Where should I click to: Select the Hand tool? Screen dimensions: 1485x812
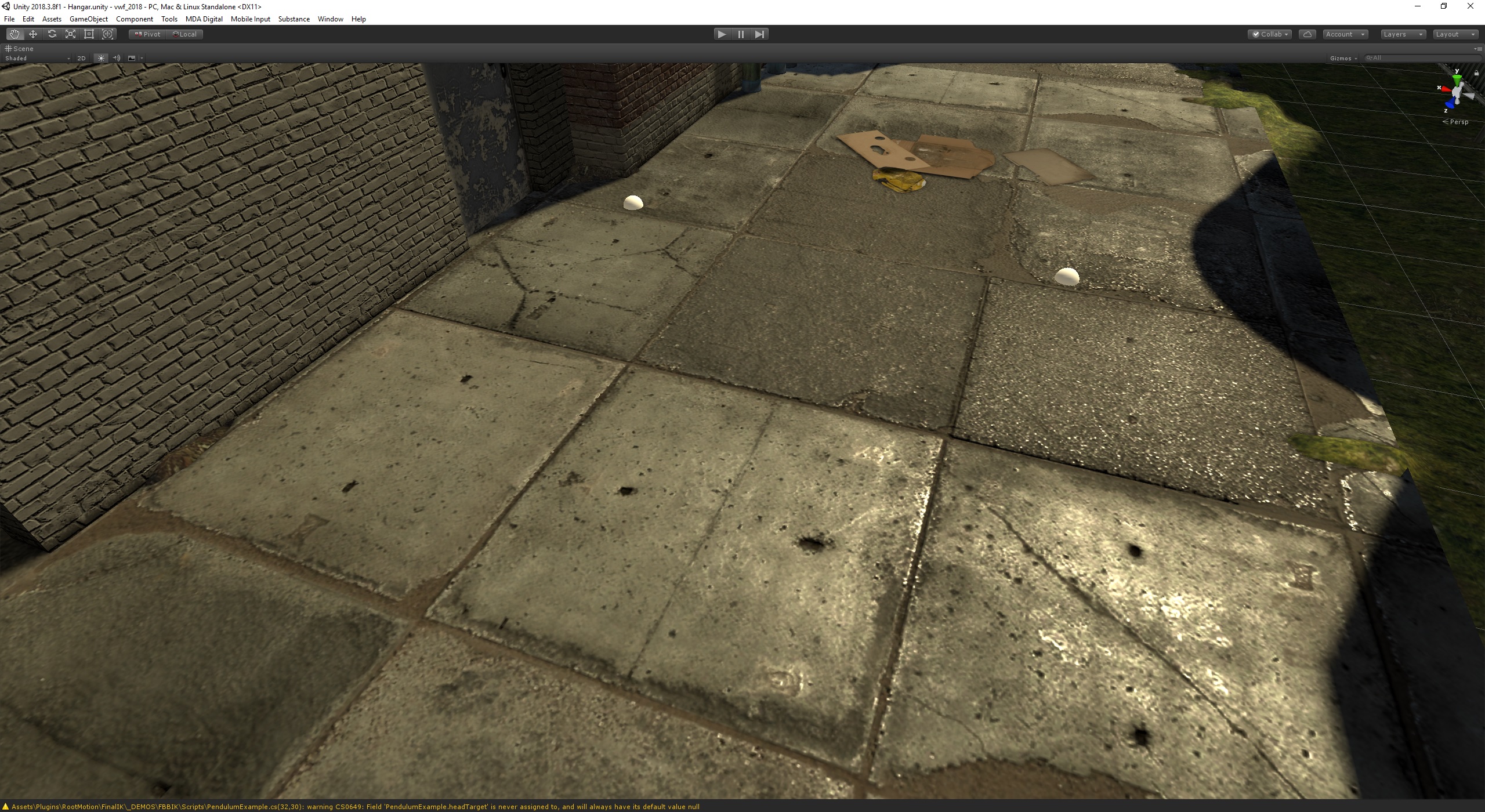pos(15,34)
